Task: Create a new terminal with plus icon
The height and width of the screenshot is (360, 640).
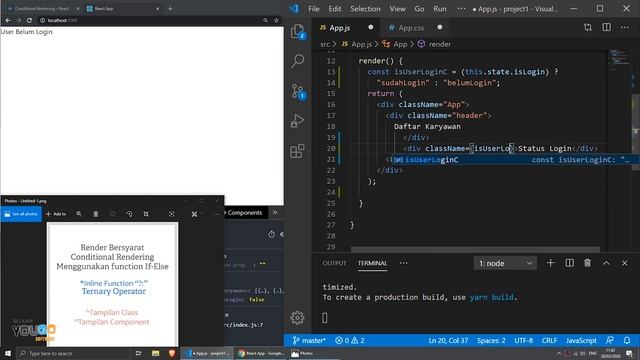Action: [x=550, y=263]
